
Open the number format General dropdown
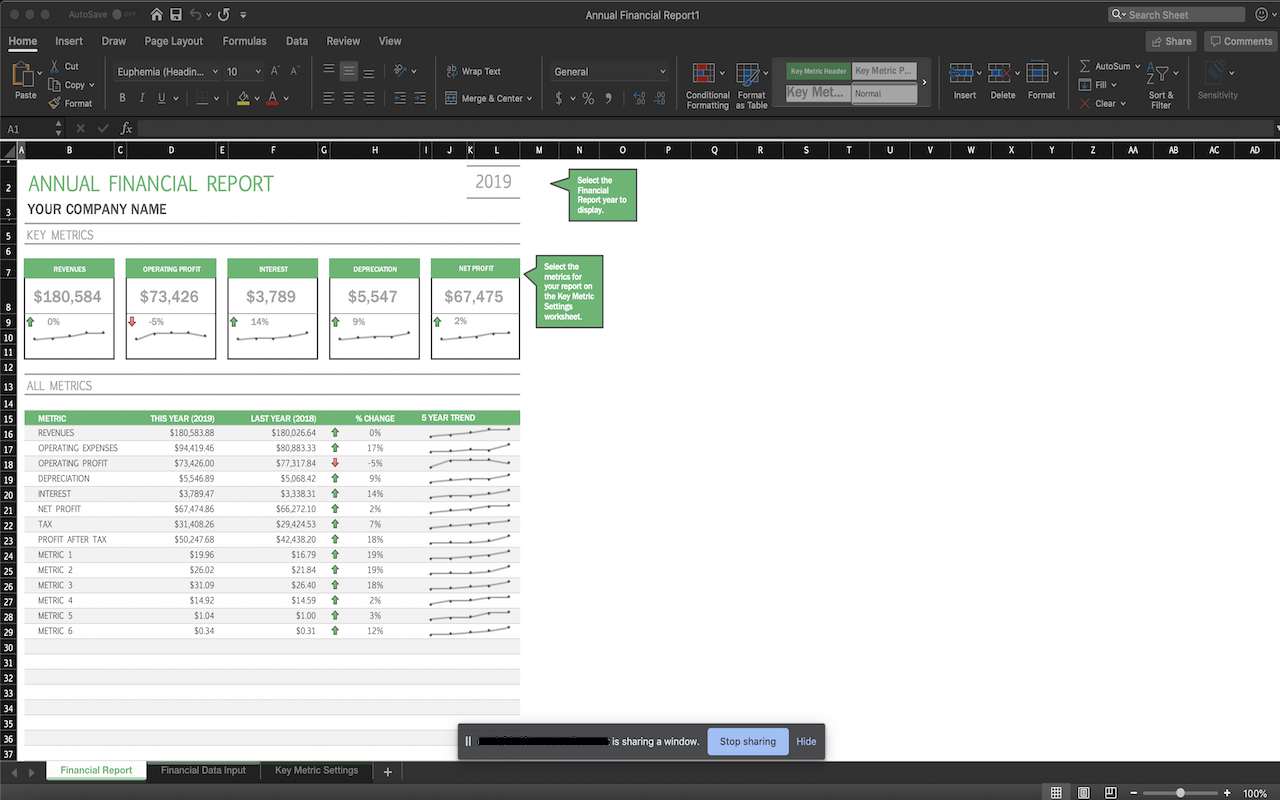click(609, 72)
